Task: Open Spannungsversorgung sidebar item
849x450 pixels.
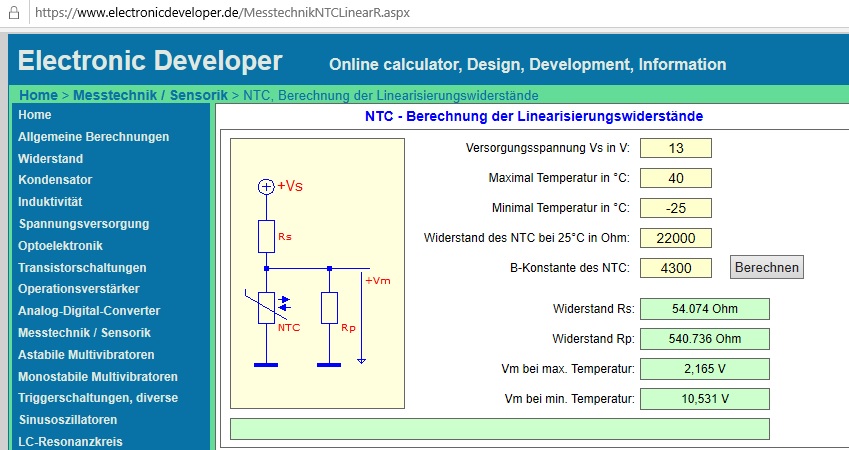Action: [84, 224]
